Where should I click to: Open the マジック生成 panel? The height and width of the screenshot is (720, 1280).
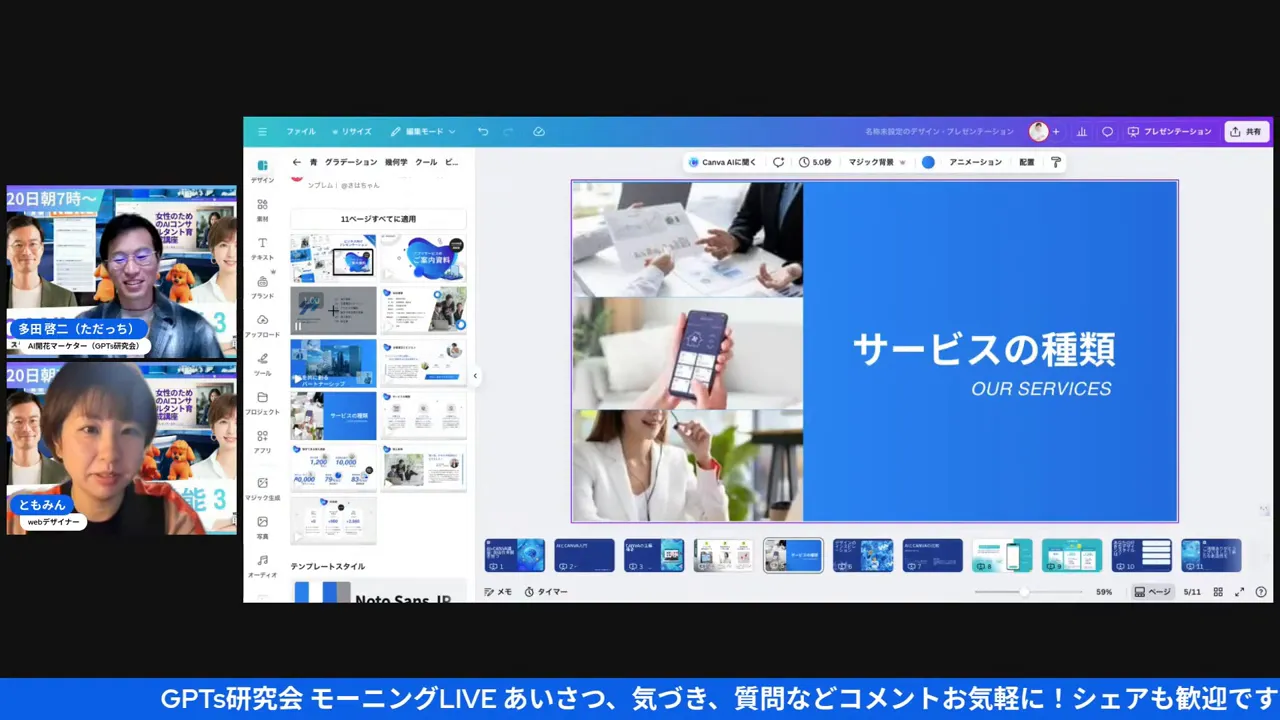click(x=262, y=487)
